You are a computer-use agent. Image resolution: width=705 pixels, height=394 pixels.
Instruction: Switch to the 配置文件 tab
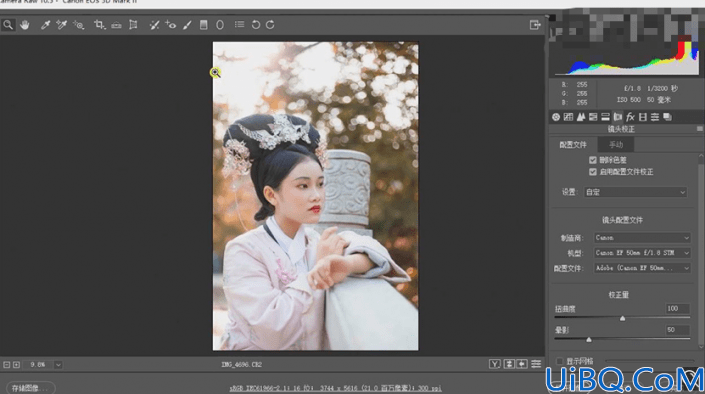[573, 145]
